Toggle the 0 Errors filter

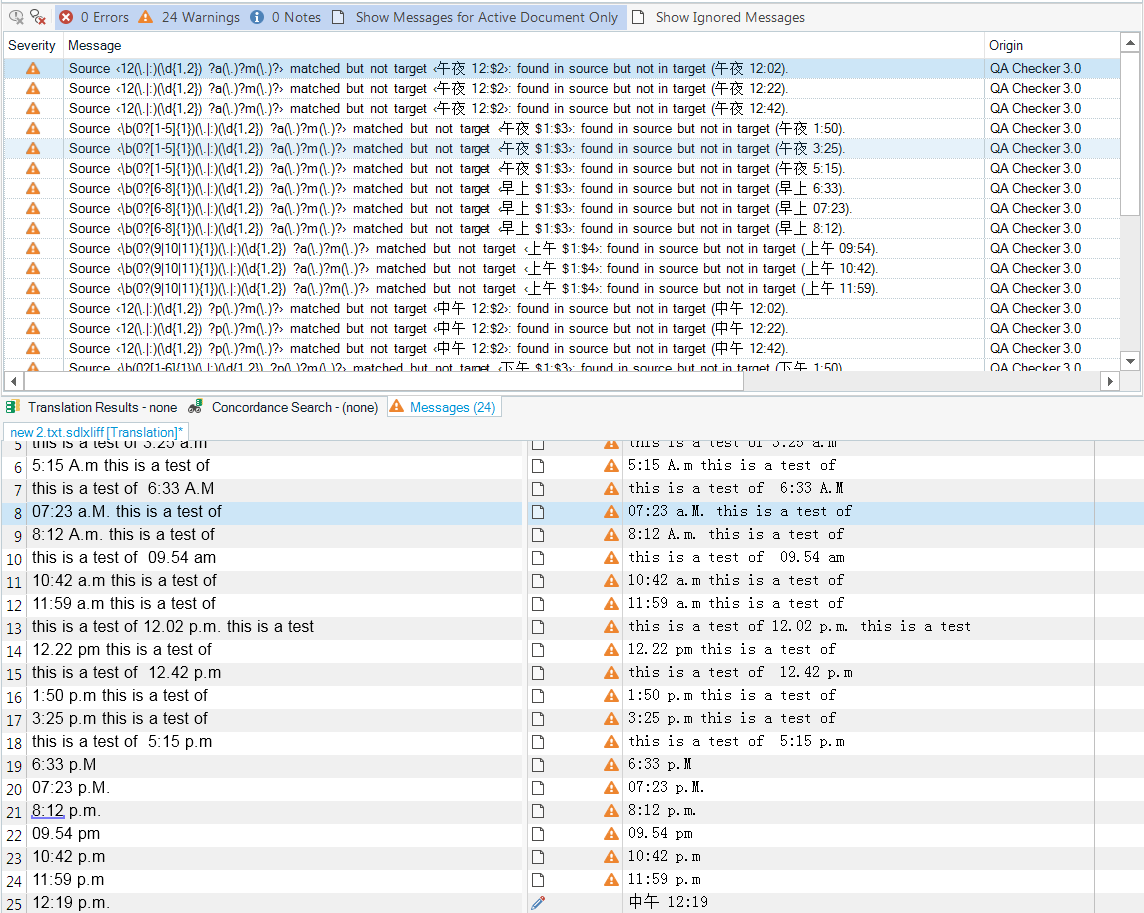click(94, 17)
